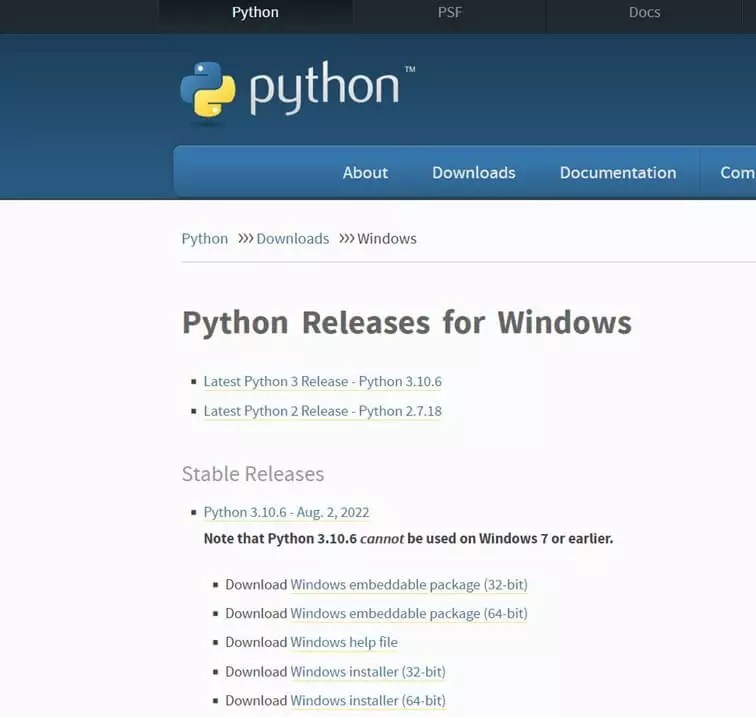Go to Downloads breadcrumb link
Screen dimensions: 756x717
pos(293,239)
